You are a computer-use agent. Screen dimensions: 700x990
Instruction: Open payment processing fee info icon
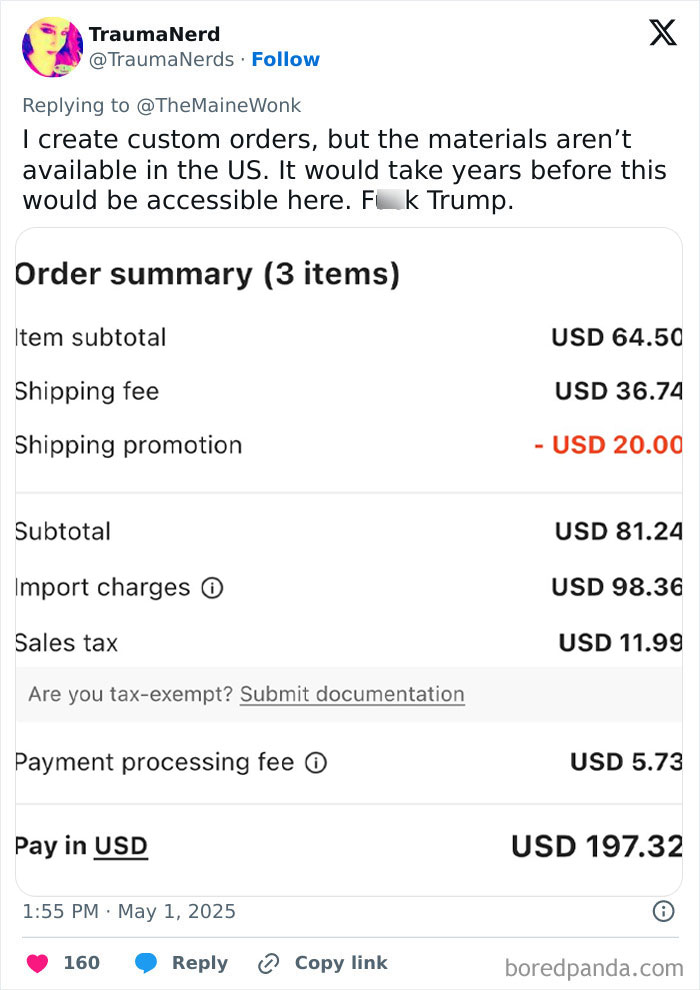coord(316,763)
